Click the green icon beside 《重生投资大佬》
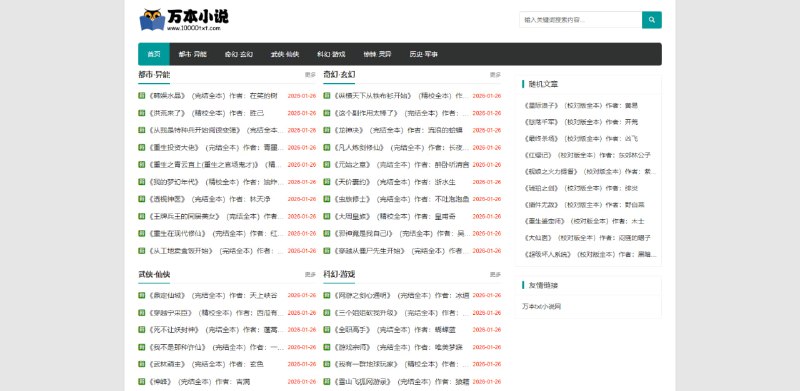Screen dimensions: 800x391 [x=141, y=148]
